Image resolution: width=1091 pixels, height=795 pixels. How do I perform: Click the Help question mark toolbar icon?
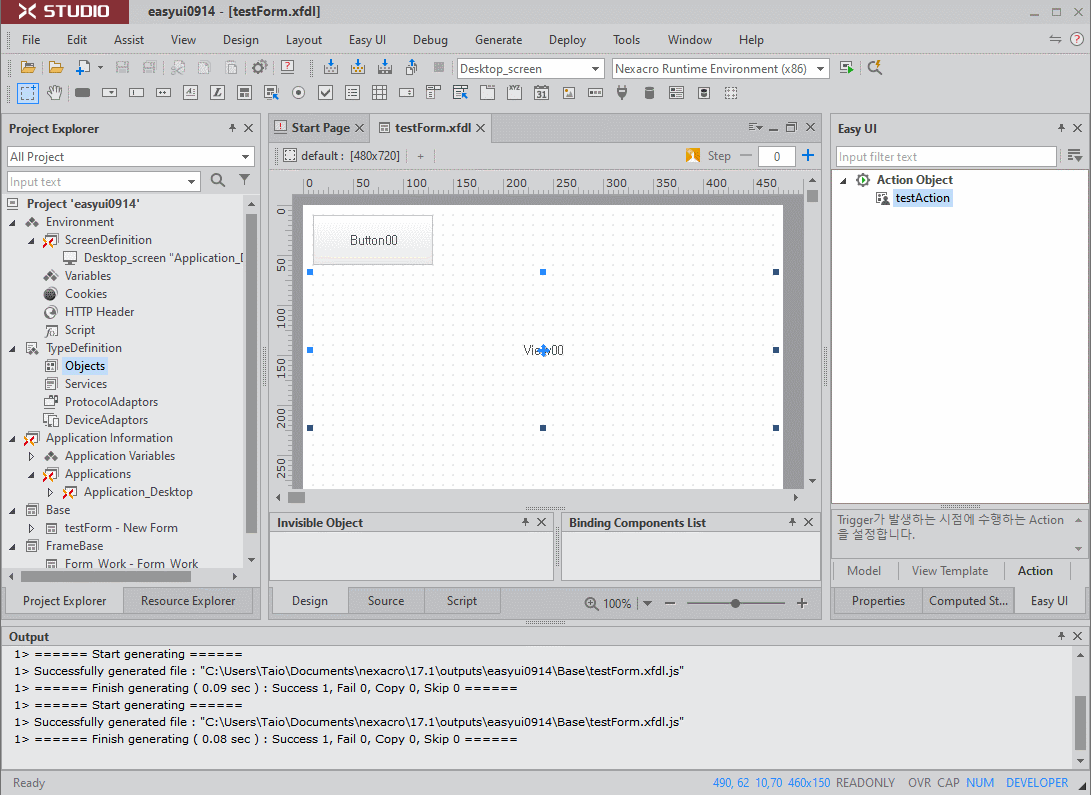coord(287,67)
